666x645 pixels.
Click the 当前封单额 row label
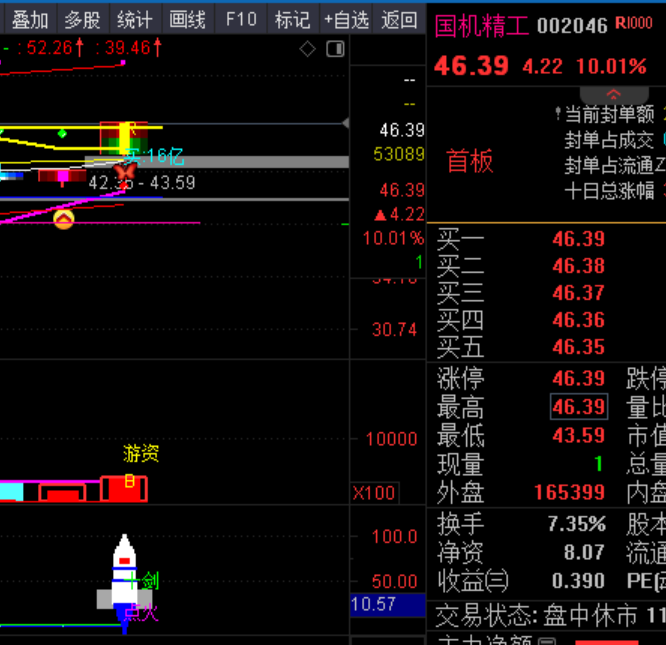pos(610,114)
